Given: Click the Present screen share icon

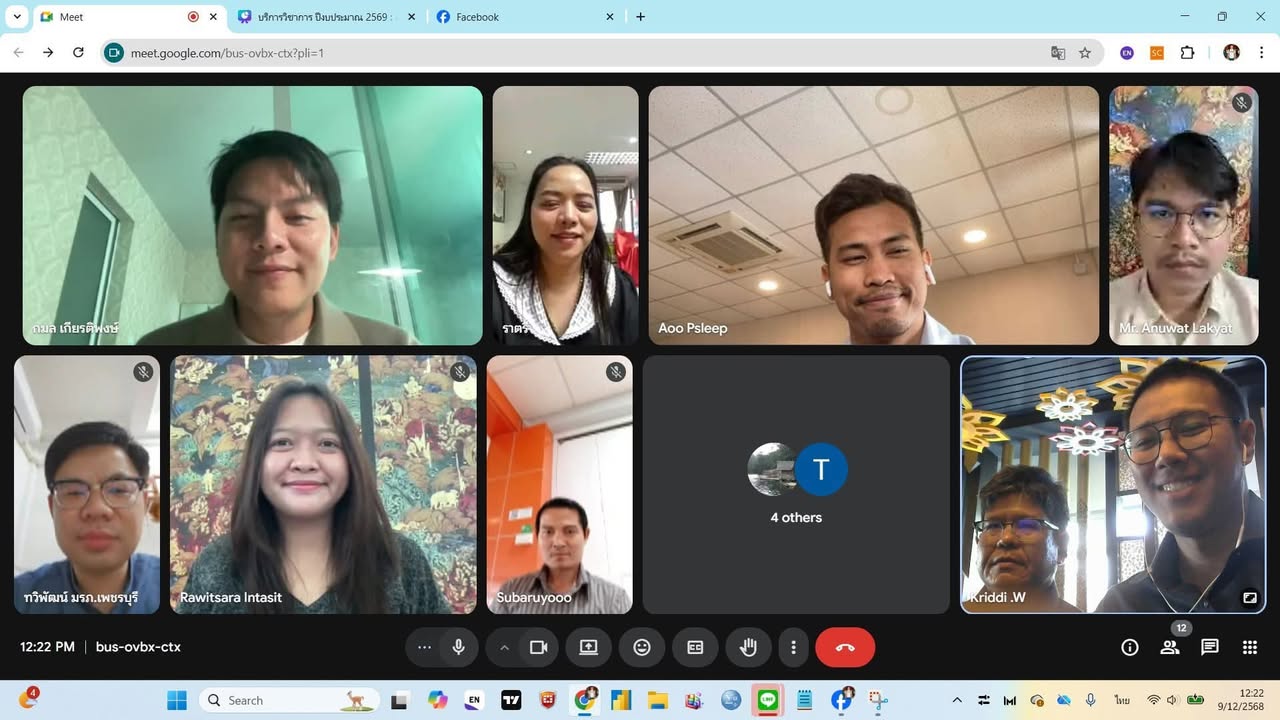Looking at the screenshot, I should click(x=588, y=647).
